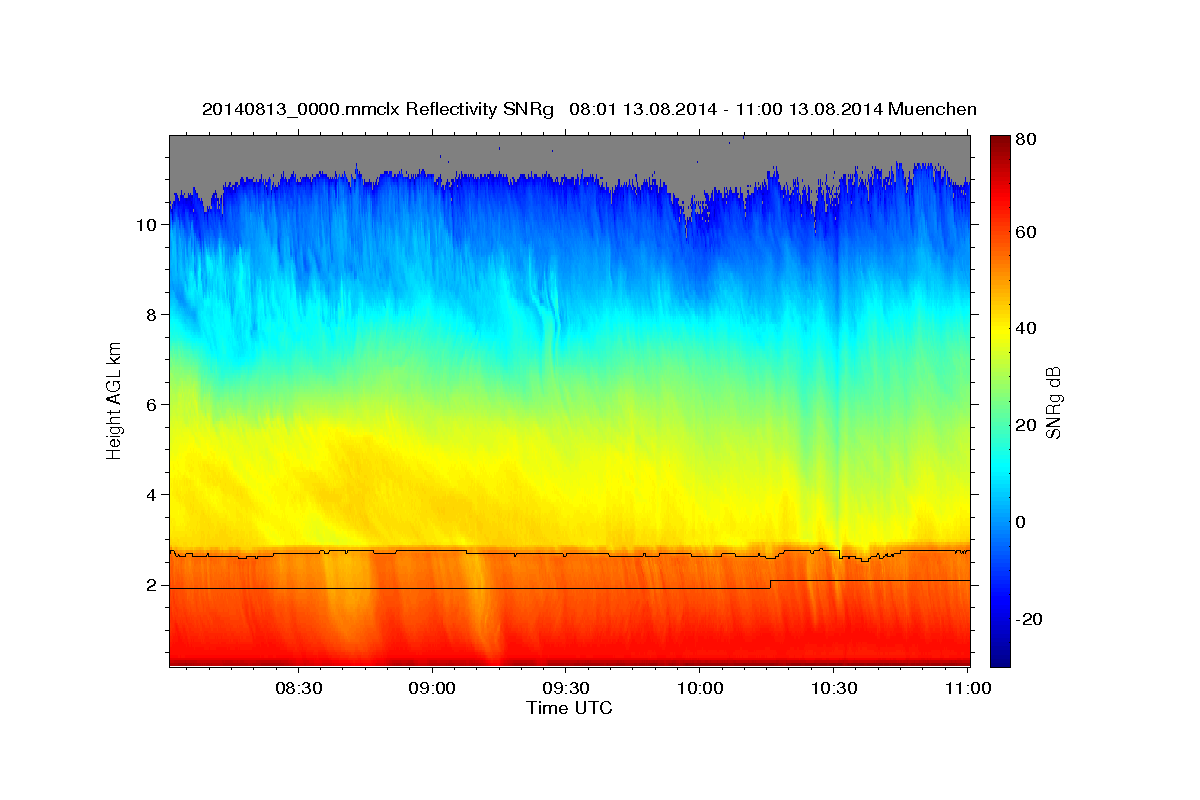This screenshot has height=800, width=1200.
Task: Click the plot title text starting with "20140813_0000.mmclx Reflectivity SNRg"
Action: click(589, 108)
